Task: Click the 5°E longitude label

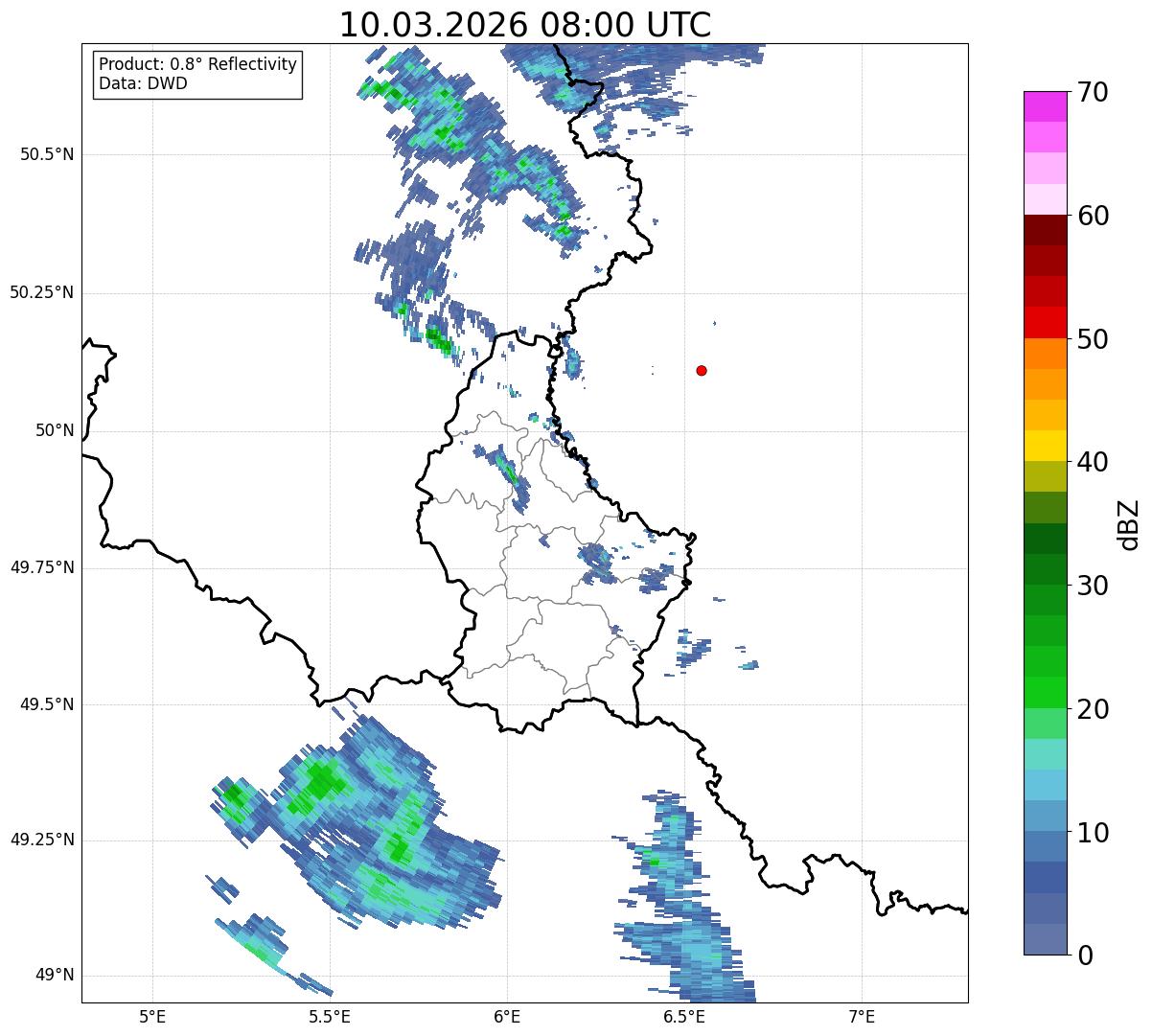Action: (152, 1016)
